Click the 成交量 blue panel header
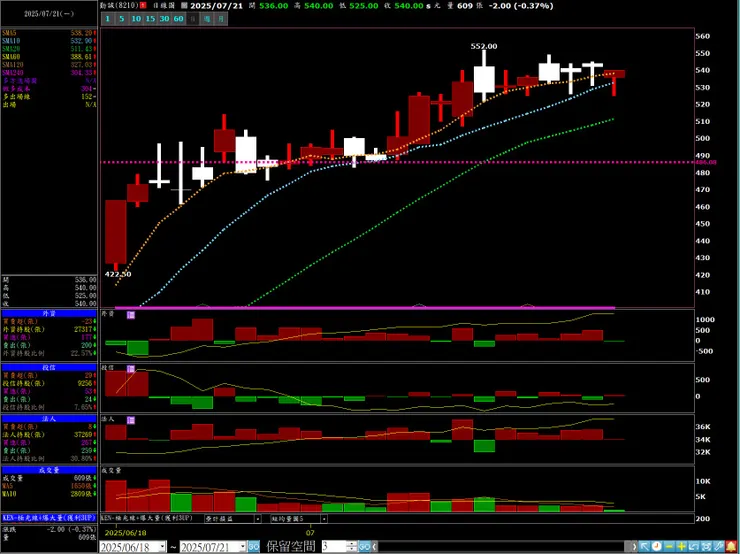This screenshot has width=740, height=554. 49,470
